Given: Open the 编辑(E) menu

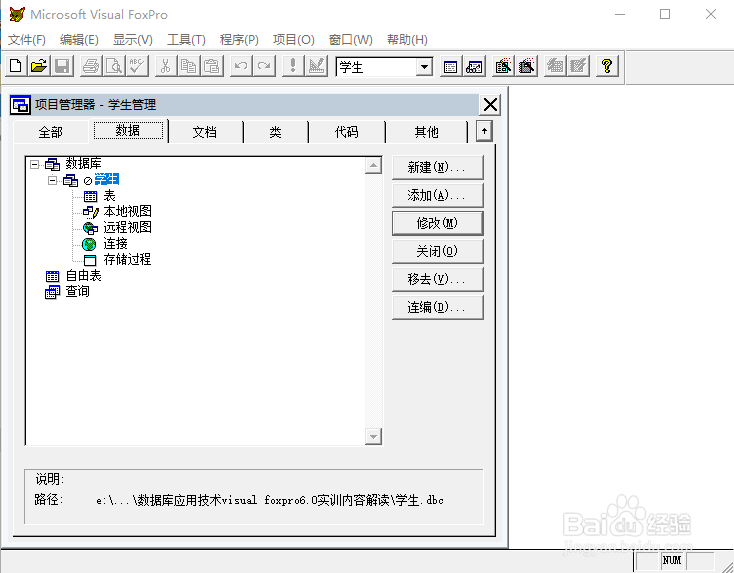Looking at the screenshot, I should tap(79, 40).
